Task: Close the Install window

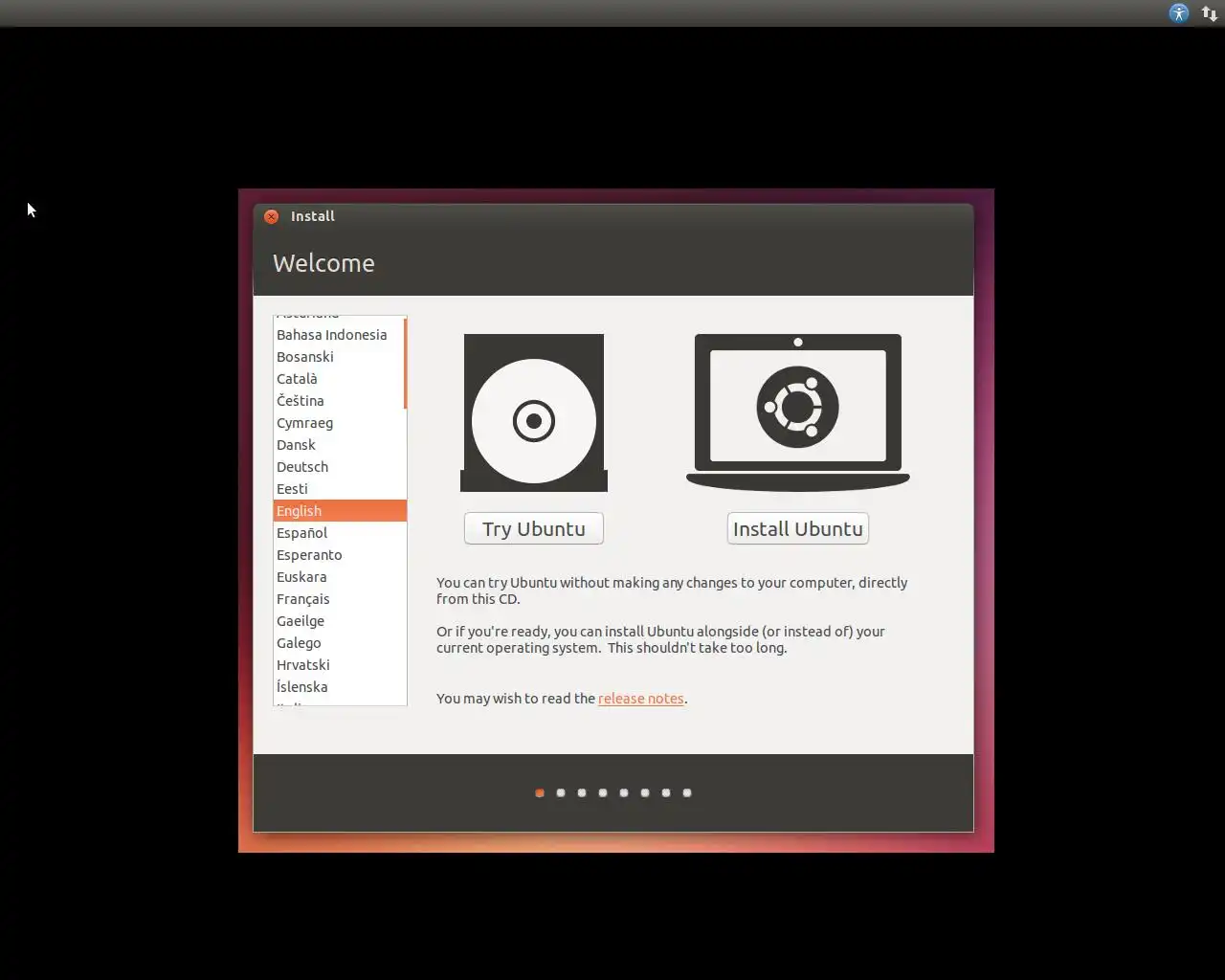Action: 272,216
